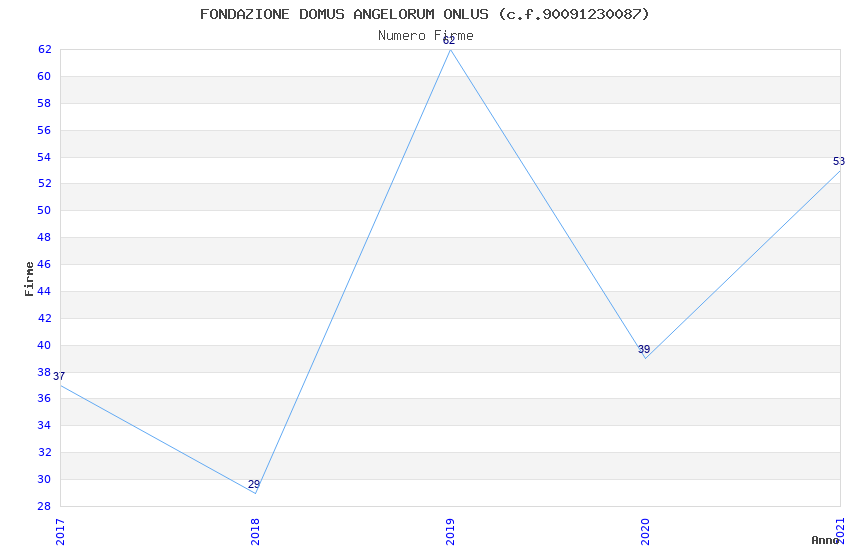
Task: Click the Firme y-axis label
Action: pyautogui.click(x=29, y=279)
